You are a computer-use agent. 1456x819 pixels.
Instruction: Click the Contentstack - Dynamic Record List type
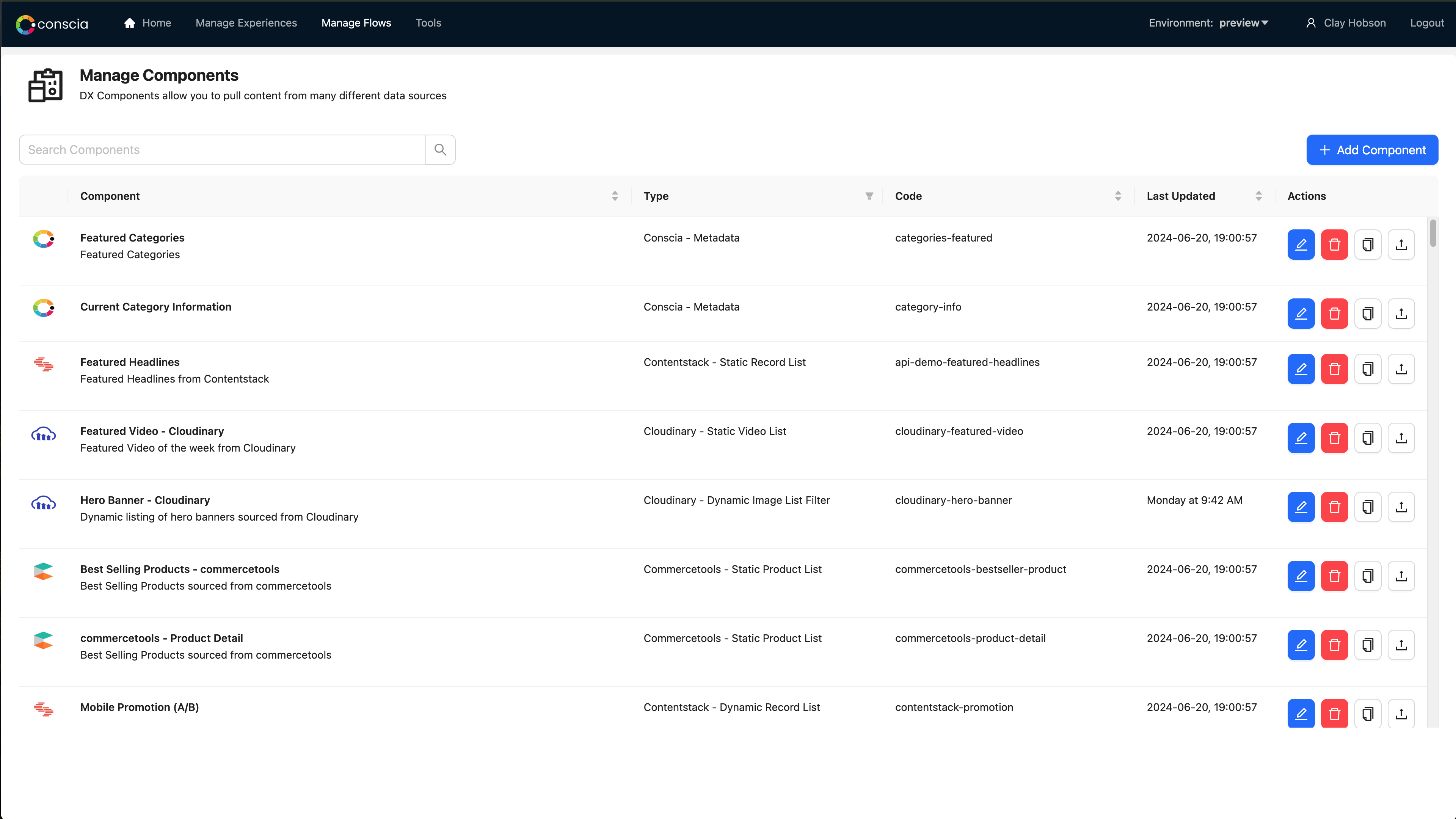point(731,707)
